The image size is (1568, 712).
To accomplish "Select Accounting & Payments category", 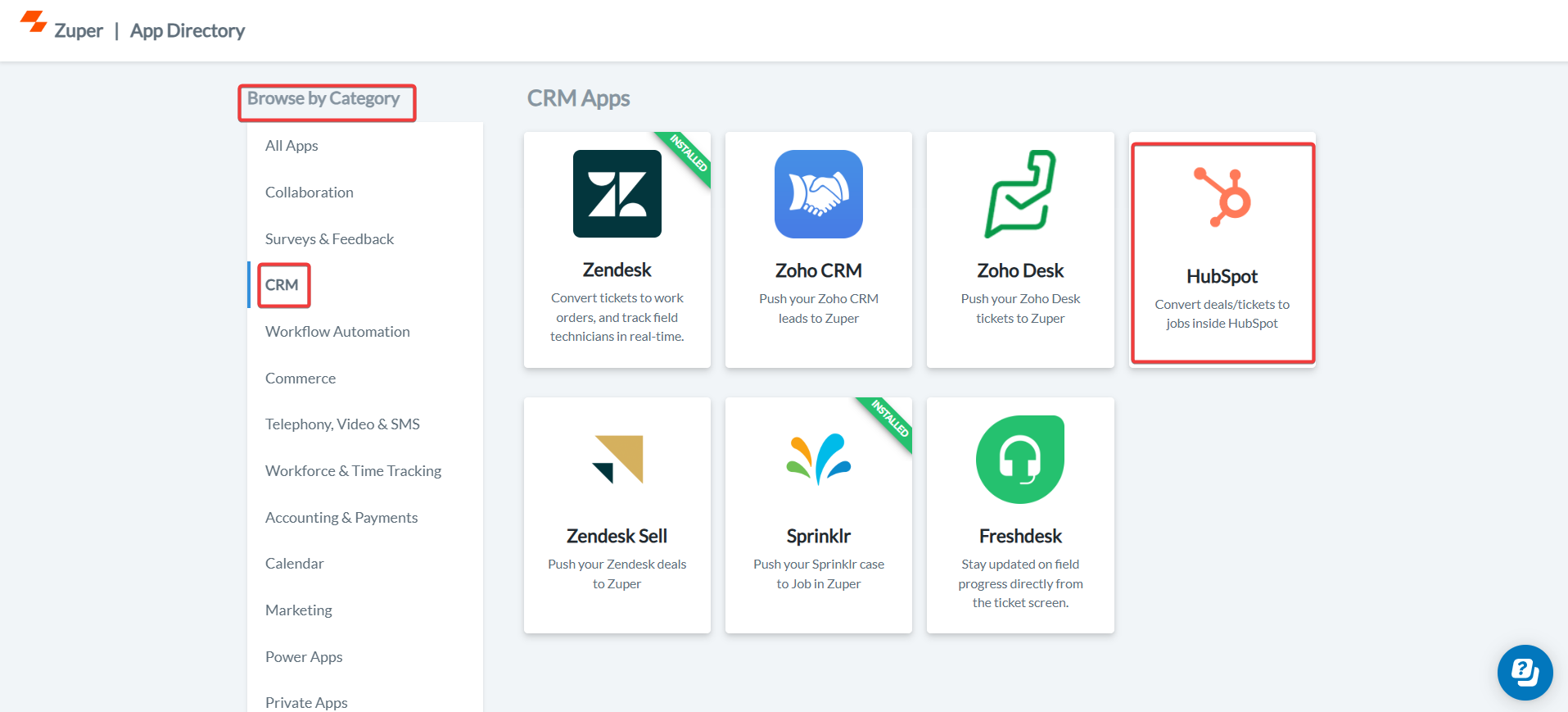I will click(341, 518).
